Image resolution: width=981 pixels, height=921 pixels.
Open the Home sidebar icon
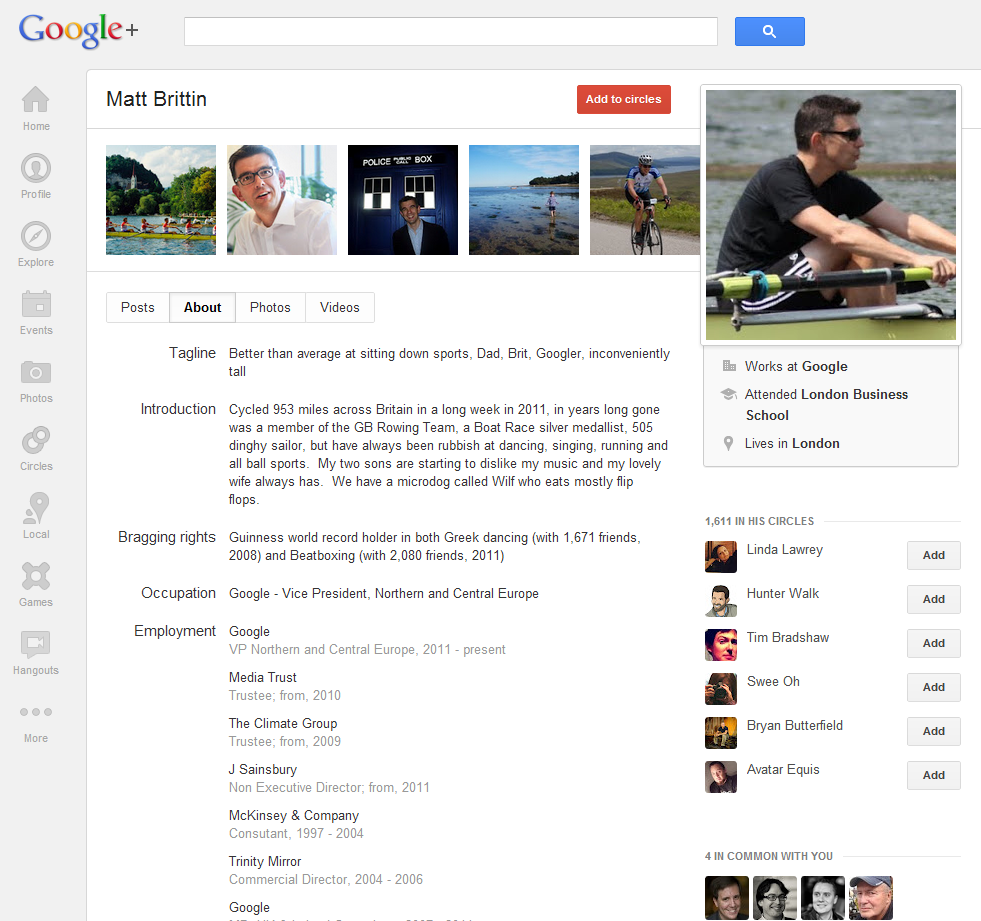(x=36, y=100)
